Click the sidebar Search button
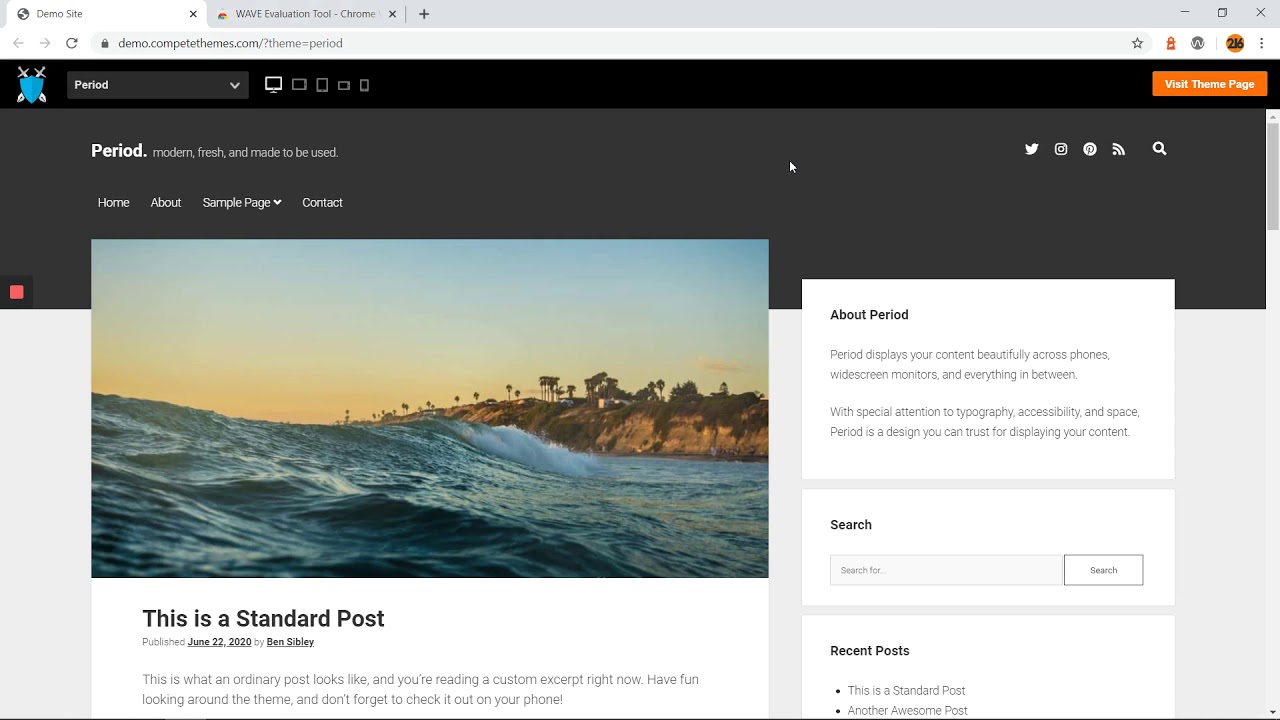The height and width of the screenshot is (720, 1280). point(1103,570)
